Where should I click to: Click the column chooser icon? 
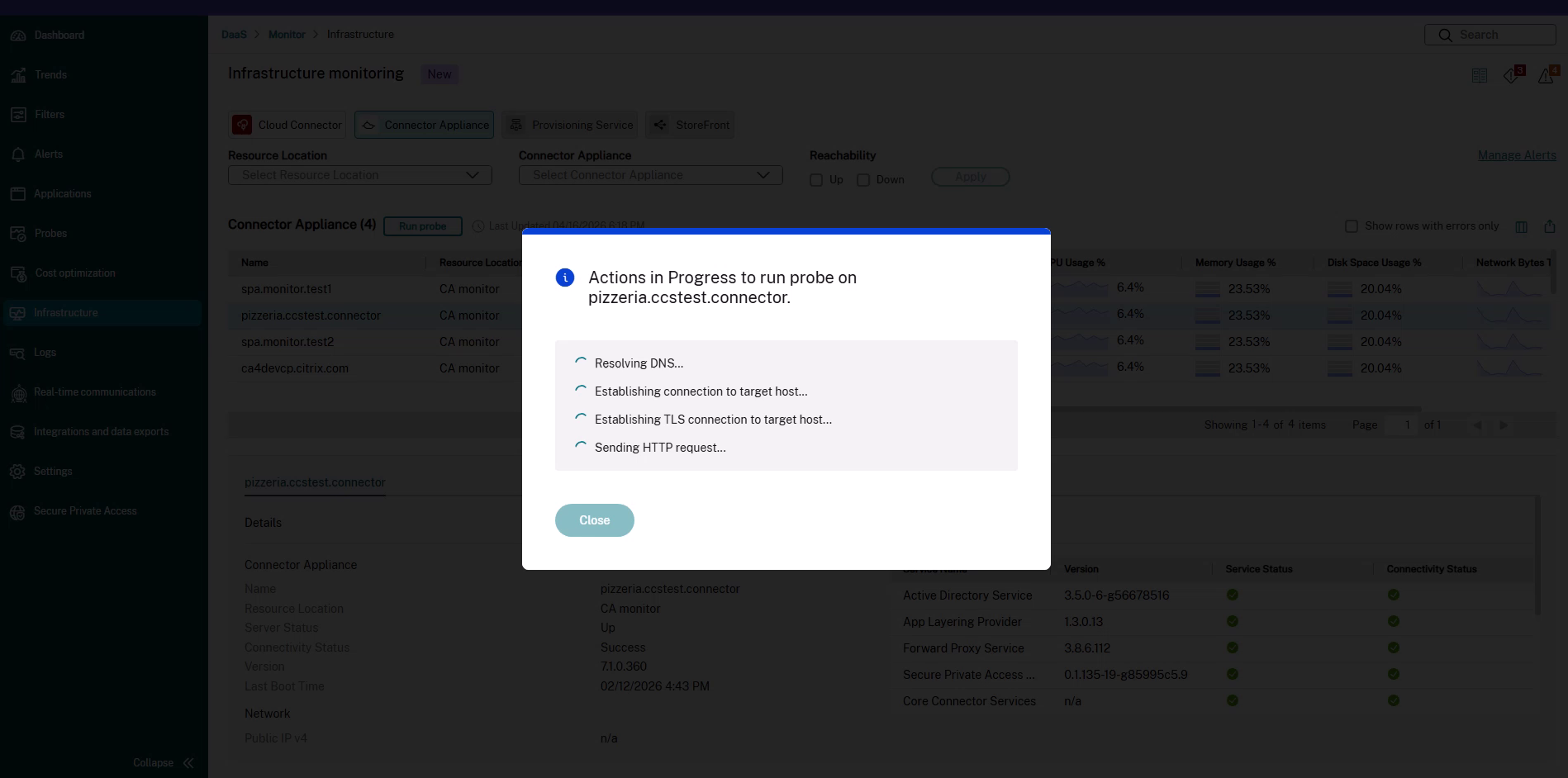pos(1522,226)
